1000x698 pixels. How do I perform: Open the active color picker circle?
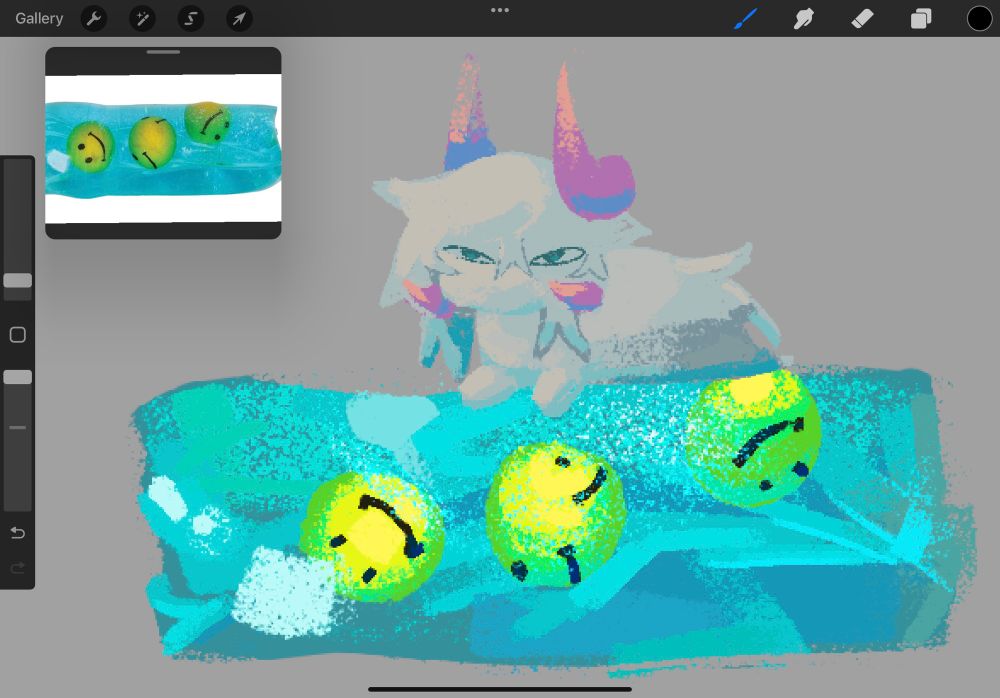click(x=979, y=19)
